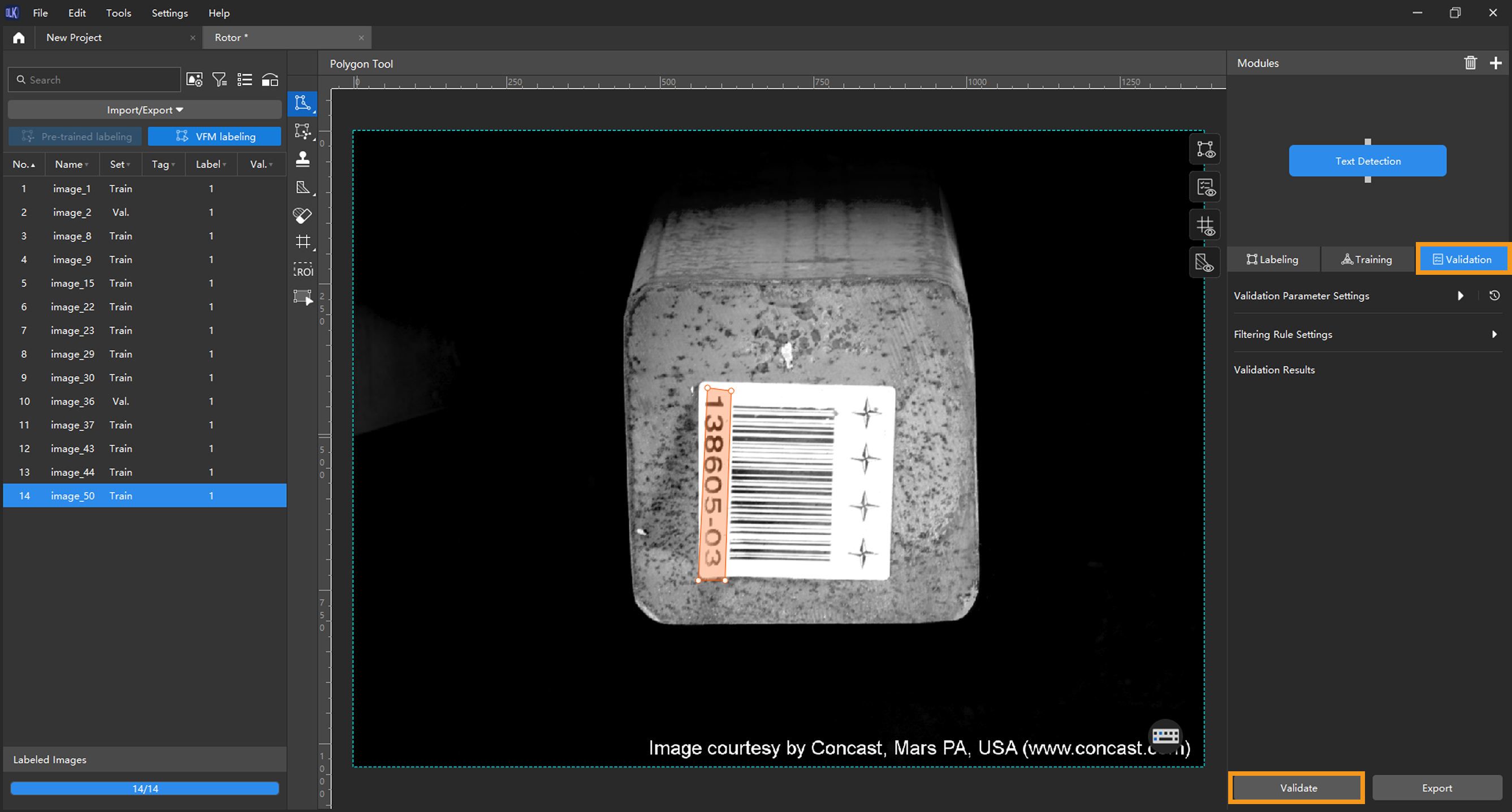
Task: Reset validation parameters with history icon
Action: point(1494,295)
